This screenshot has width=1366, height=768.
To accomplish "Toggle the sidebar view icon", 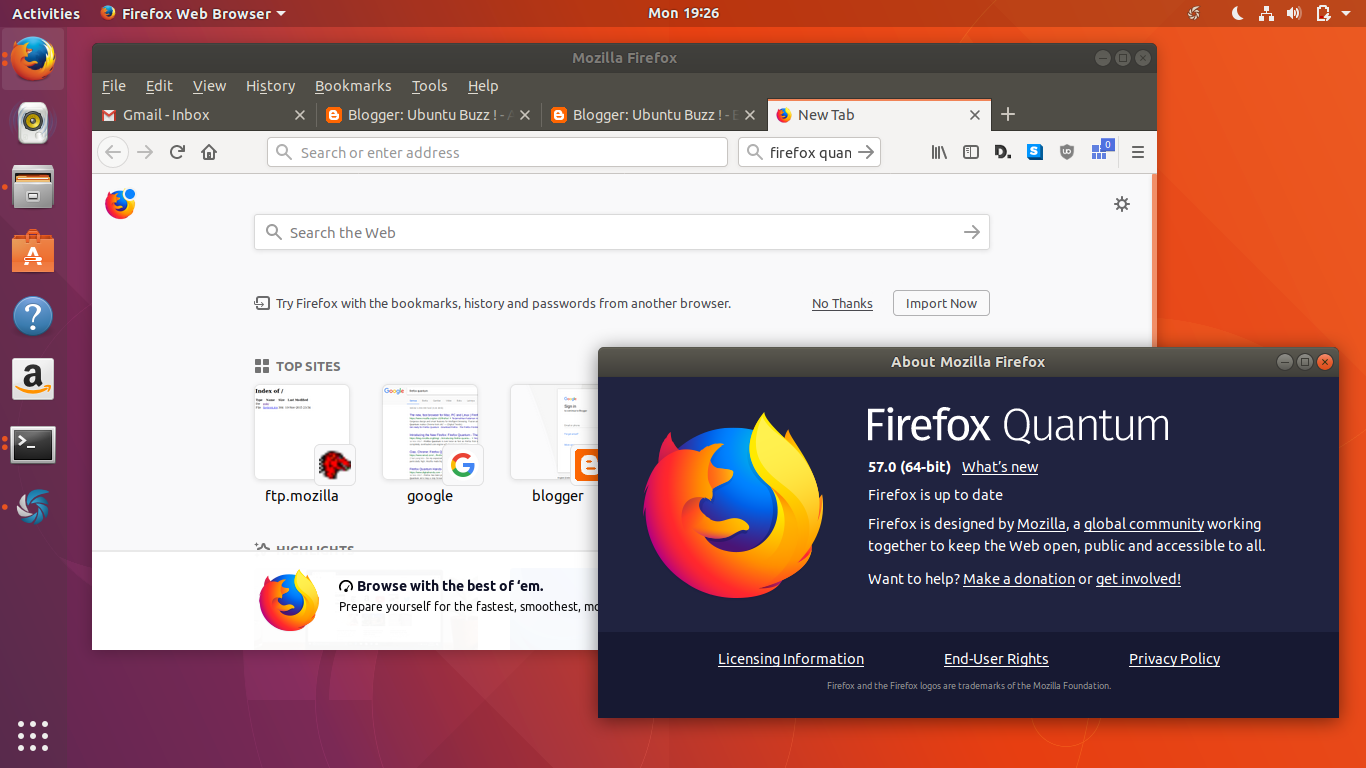I will click(x=970, y=152).
